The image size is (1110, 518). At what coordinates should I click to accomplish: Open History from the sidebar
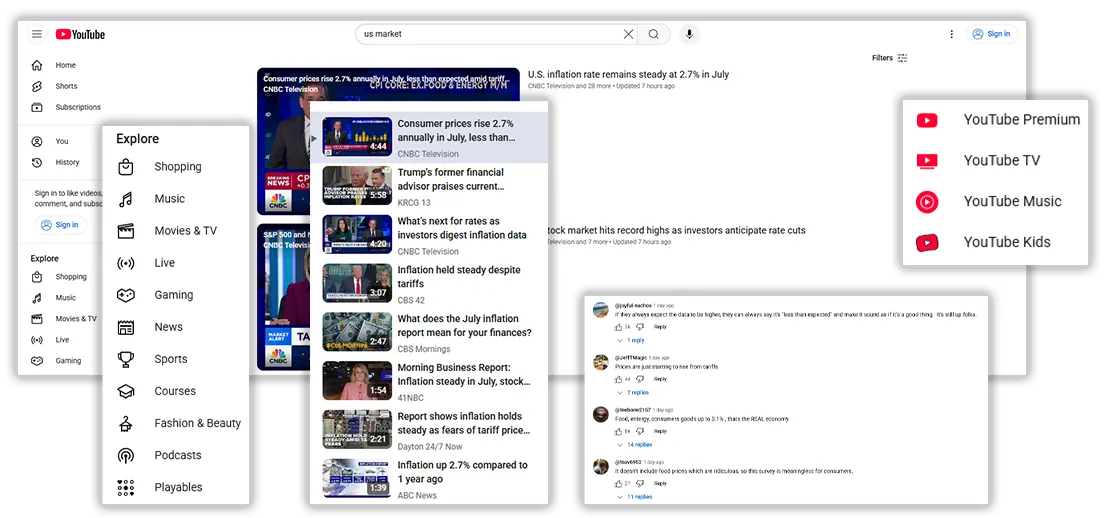(56, 162)
